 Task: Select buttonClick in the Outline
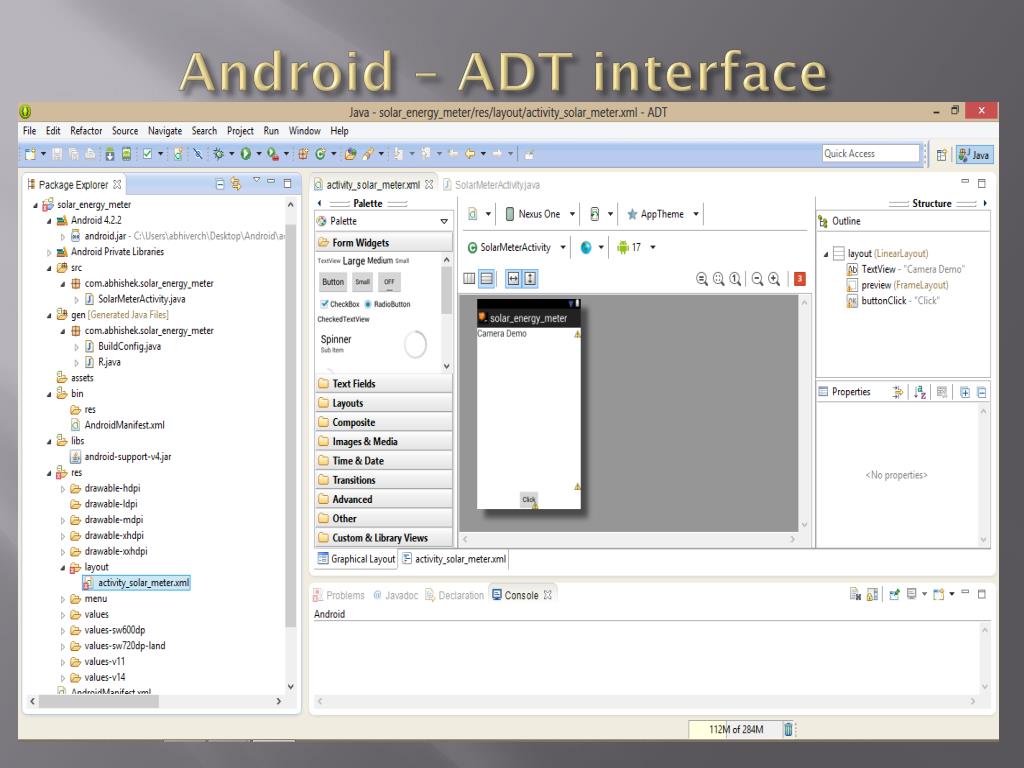pyautogui.click(x=893, y=301)
